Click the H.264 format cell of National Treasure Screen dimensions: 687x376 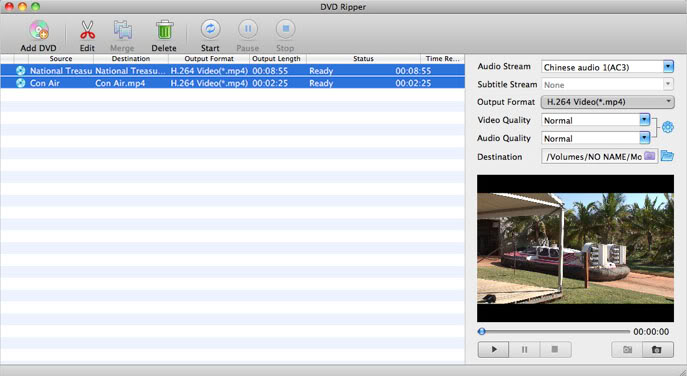click(x=209, y=71)
